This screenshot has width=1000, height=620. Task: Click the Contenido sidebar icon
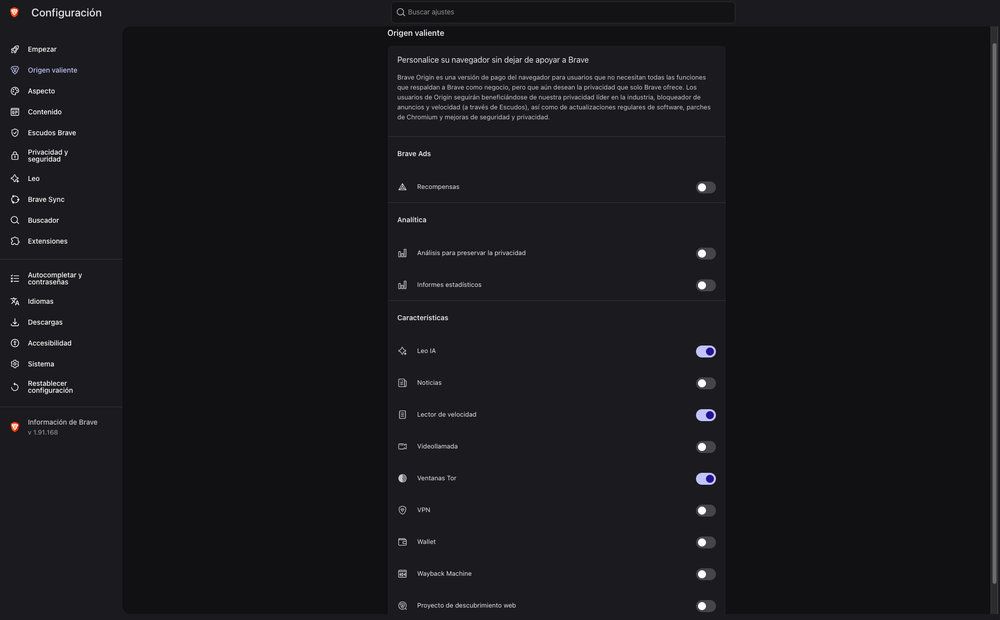click(15, 112)
